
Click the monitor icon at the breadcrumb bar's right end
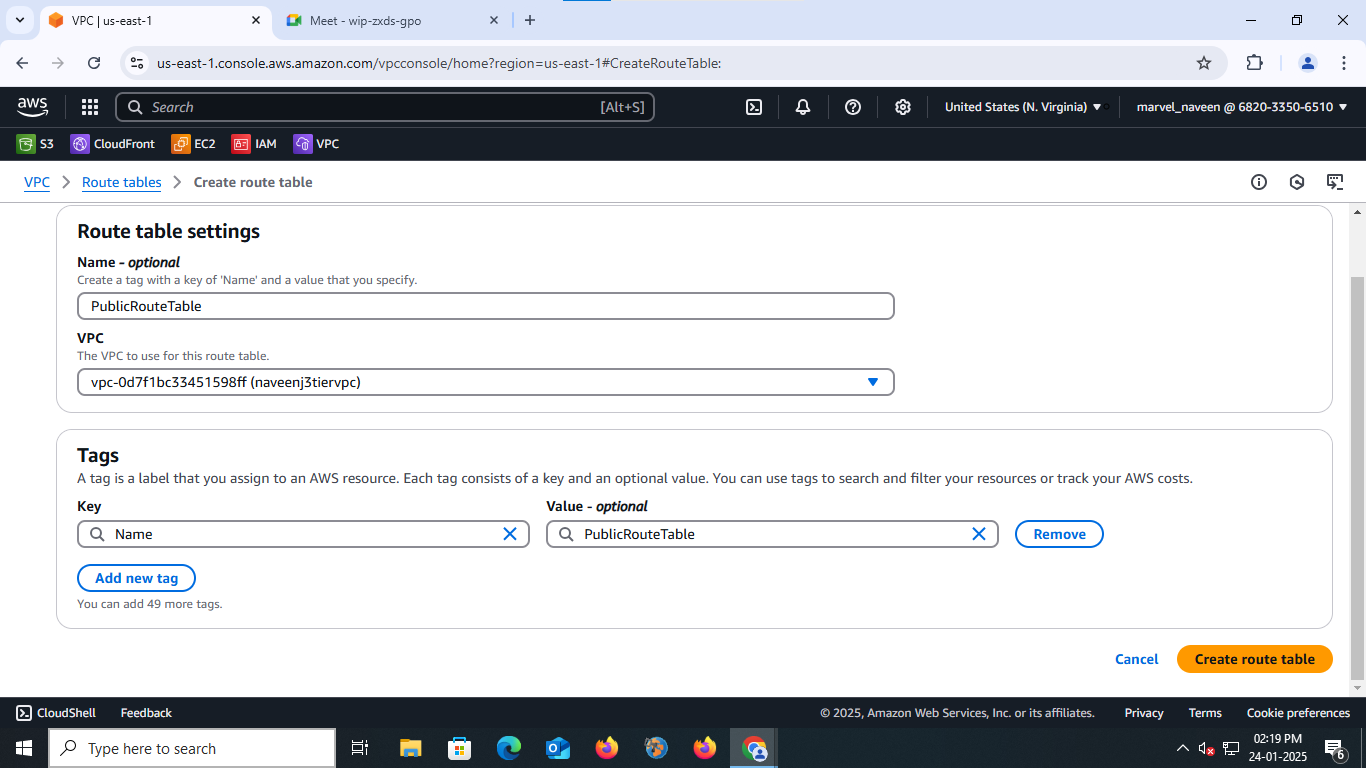click(1335, 182)
